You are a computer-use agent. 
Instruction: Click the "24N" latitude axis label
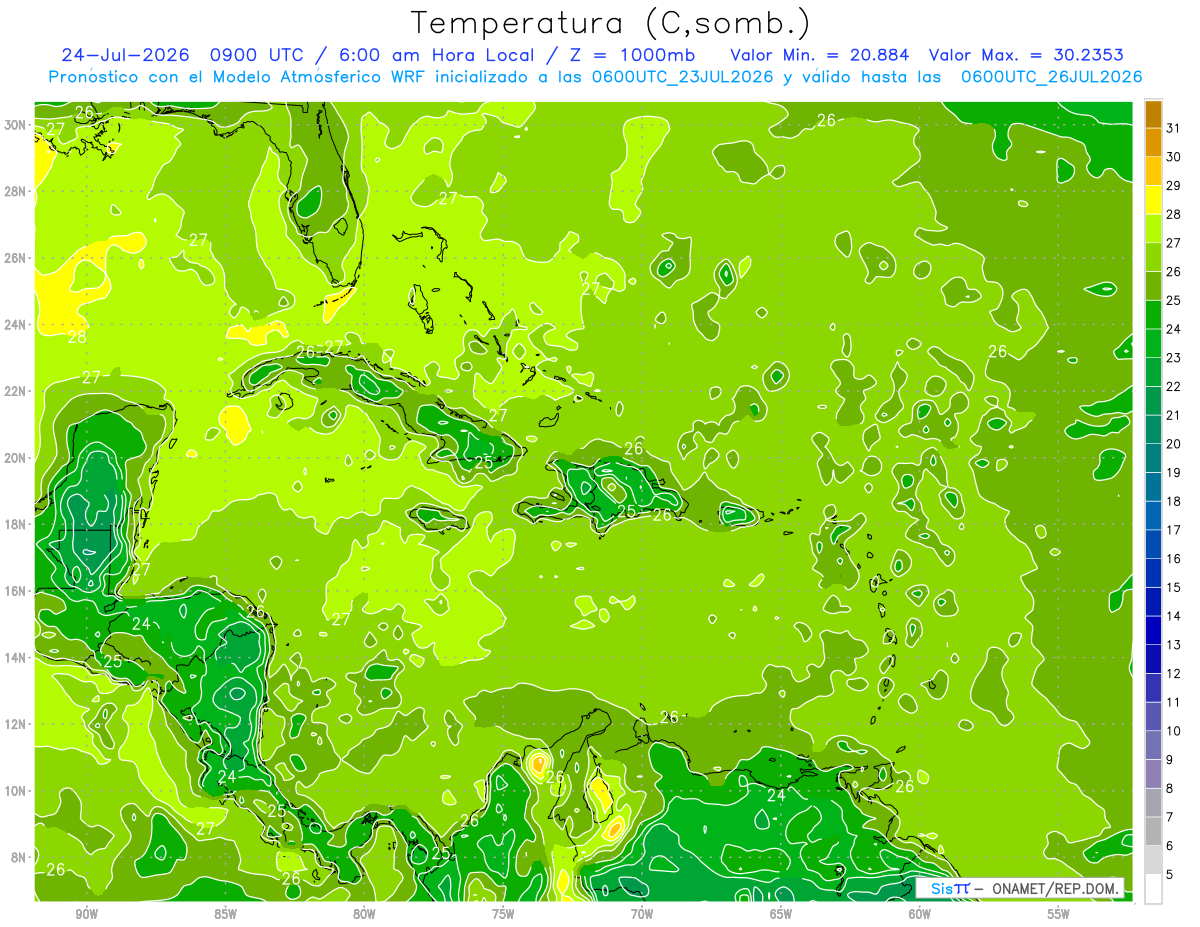15,325
